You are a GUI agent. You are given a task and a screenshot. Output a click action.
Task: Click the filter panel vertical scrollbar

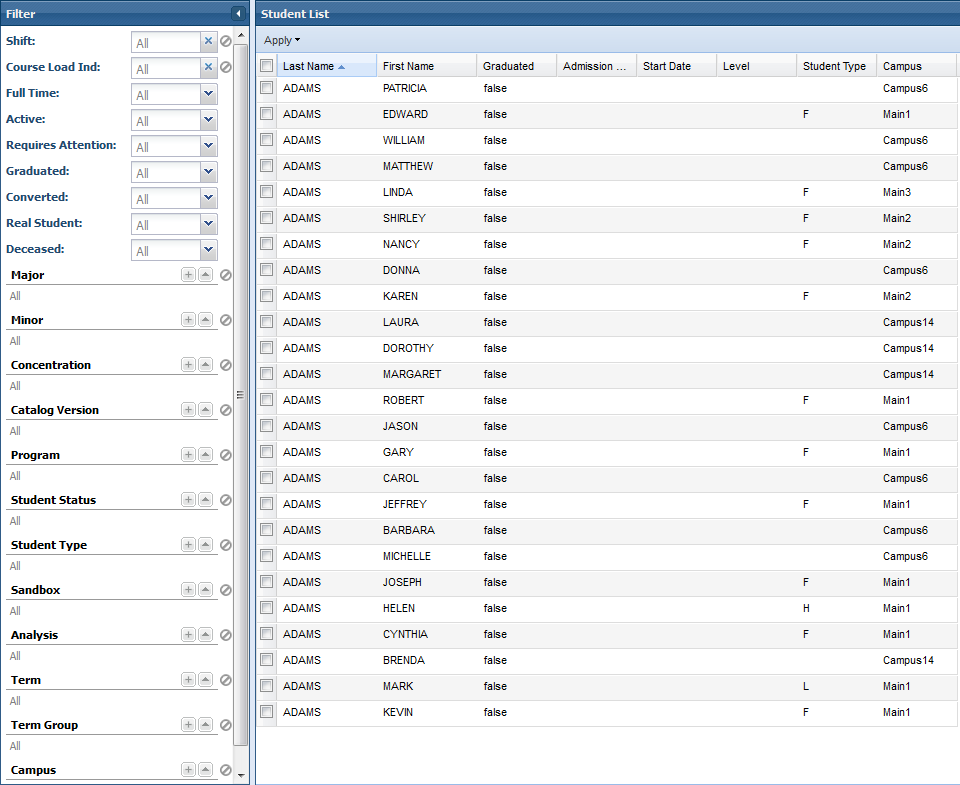(x=241, y=400)
